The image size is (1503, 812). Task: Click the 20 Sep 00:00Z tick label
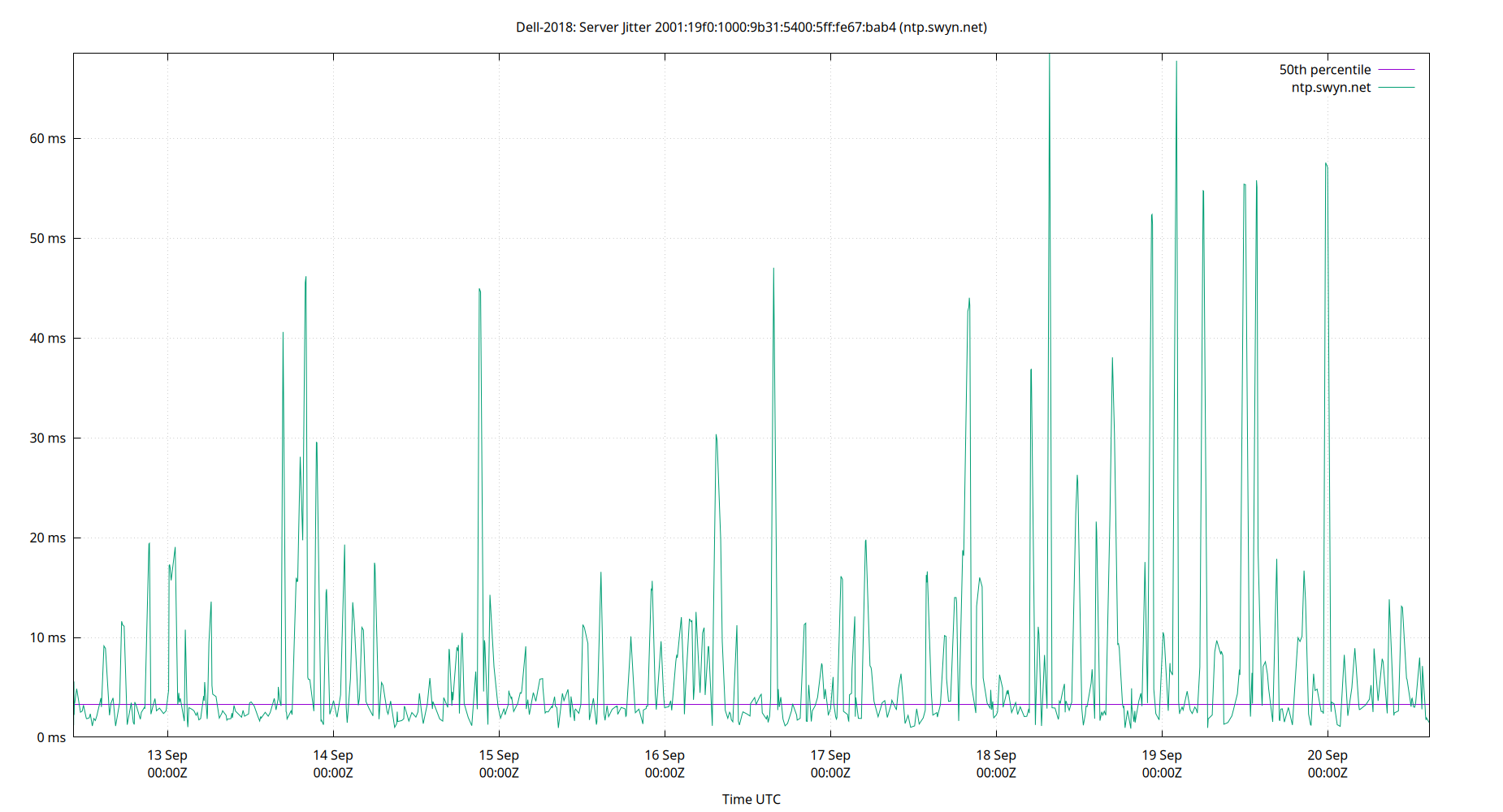click(1329, 763)
